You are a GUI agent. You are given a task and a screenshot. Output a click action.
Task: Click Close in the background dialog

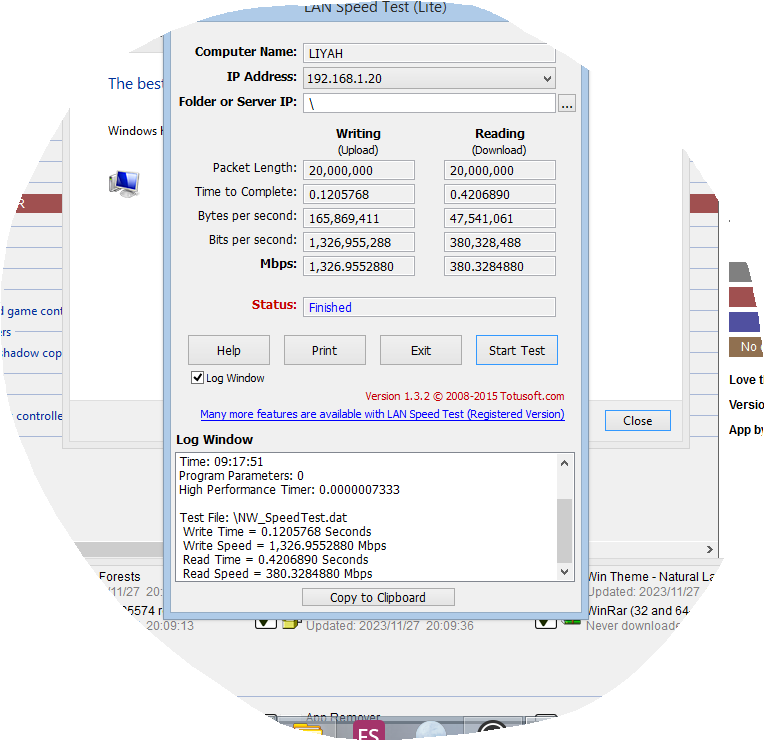pyautogui.click(x=638, y=421)
